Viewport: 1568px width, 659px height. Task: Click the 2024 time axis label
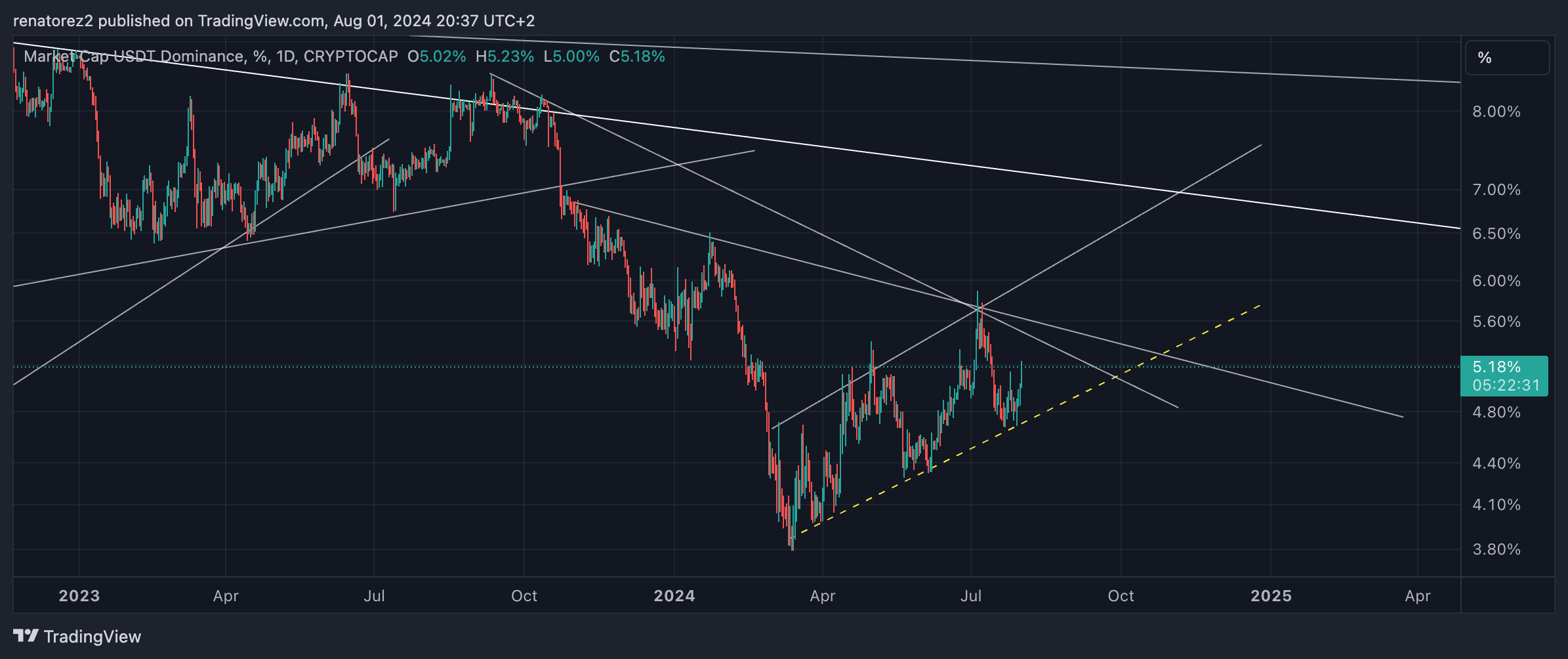pos(674,596)
